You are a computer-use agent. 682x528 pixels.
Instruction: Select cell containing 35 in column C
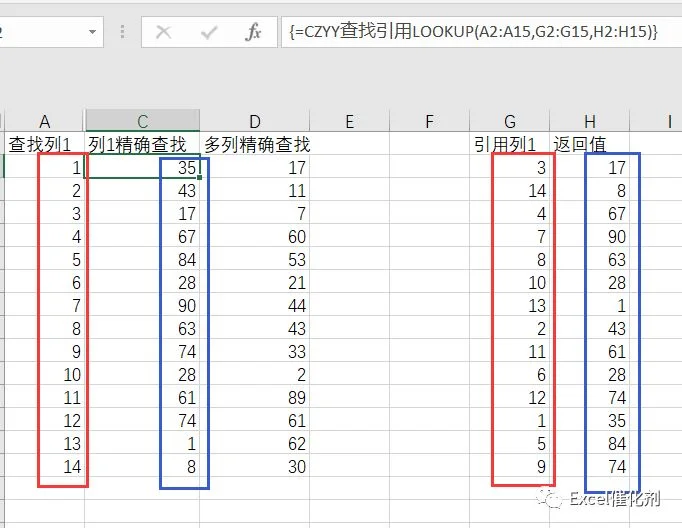(x=142, y=167)
